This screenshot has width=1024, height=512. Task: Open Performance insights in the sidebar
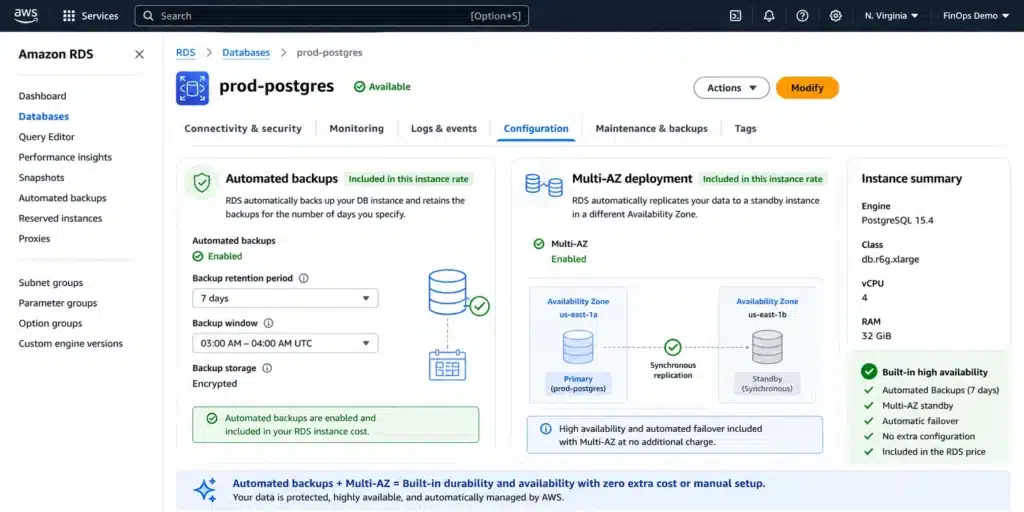click(65, 157)
